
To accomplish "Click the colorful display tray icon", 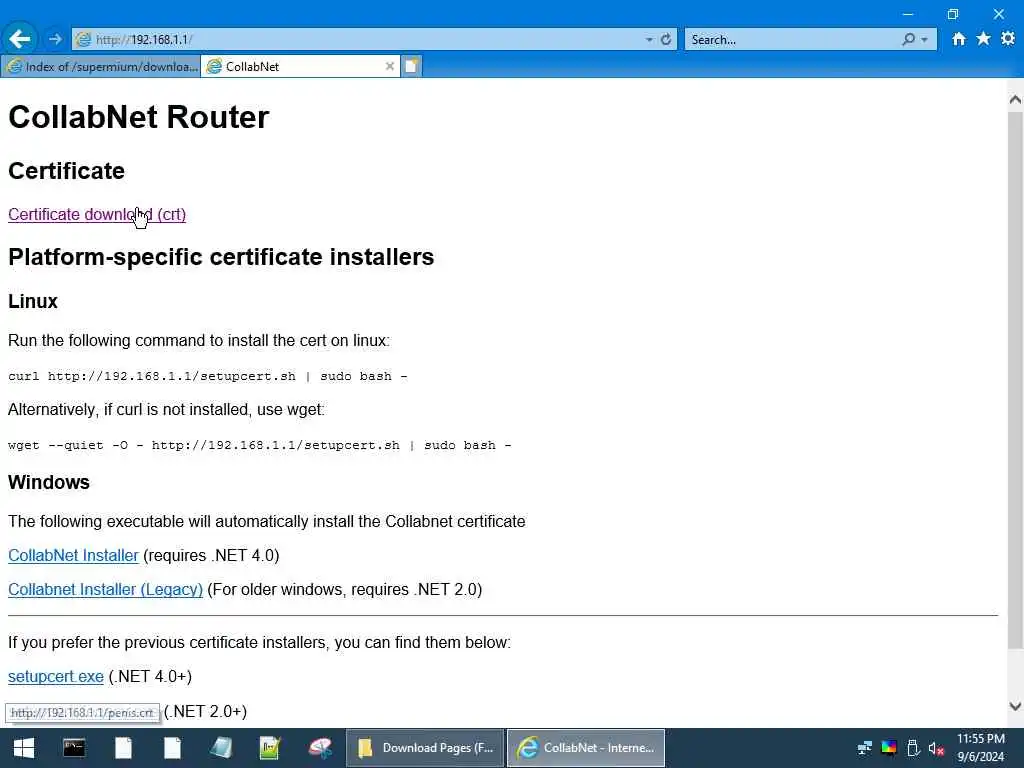I will [x=889, y=748].
